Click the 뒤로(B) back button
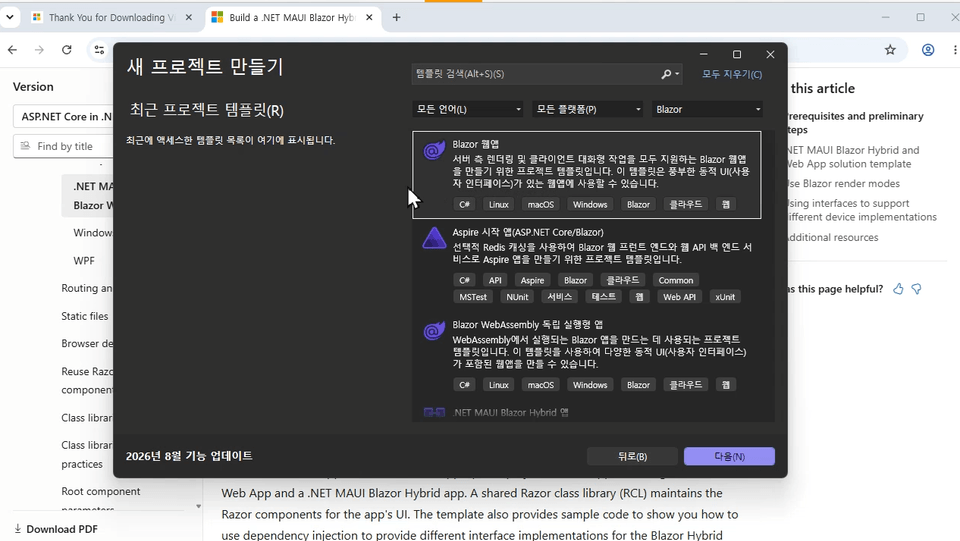The width and height of the screenshot is (960, 541). [x=632, y=456]
